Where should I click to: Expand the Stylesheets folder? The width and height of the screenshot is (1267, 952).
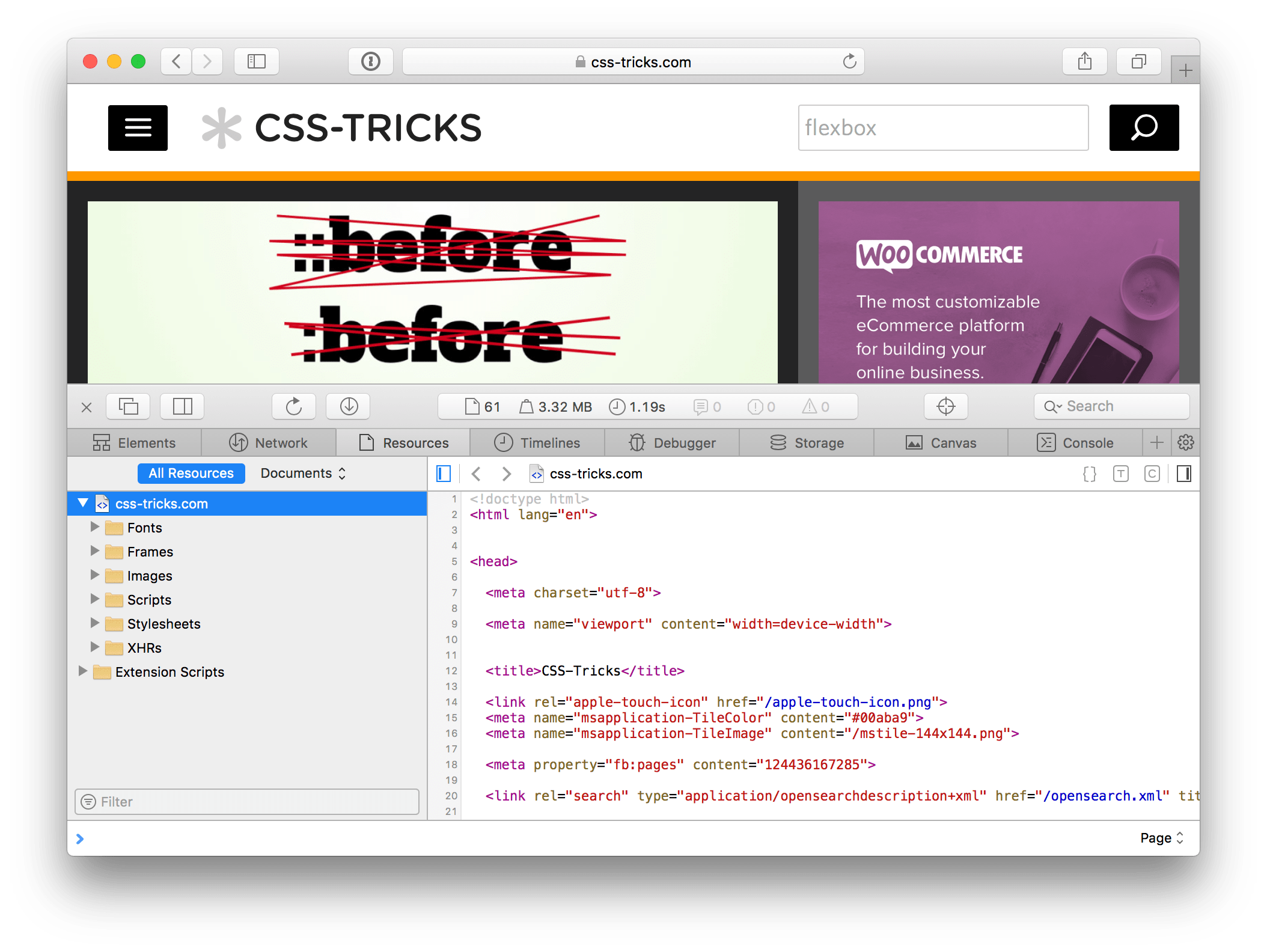pyautogui.click(x=94, y=623)
